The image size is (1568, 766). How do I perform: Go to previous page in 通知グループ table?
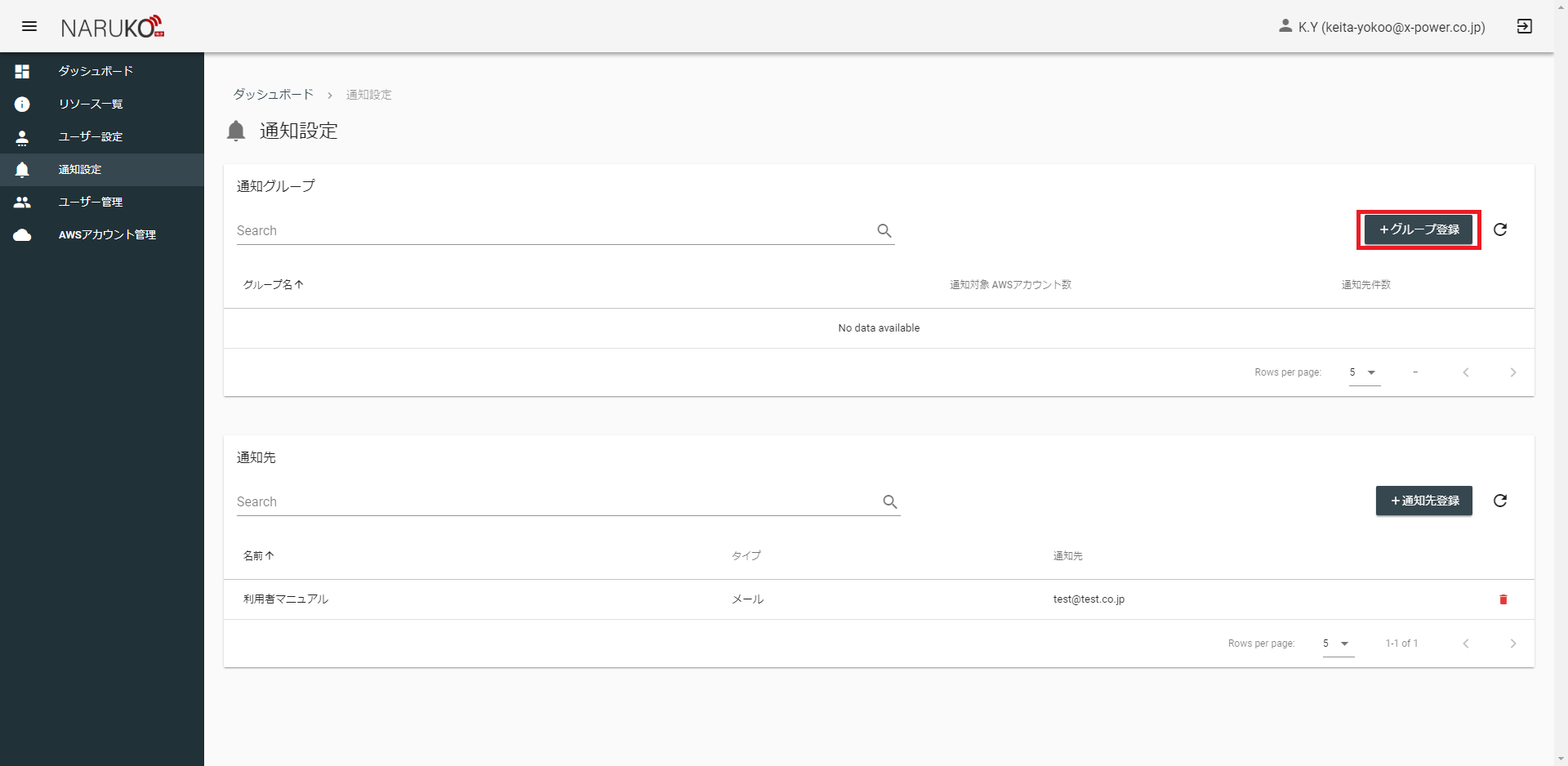pyautogui.click(x=1466, y=372)
